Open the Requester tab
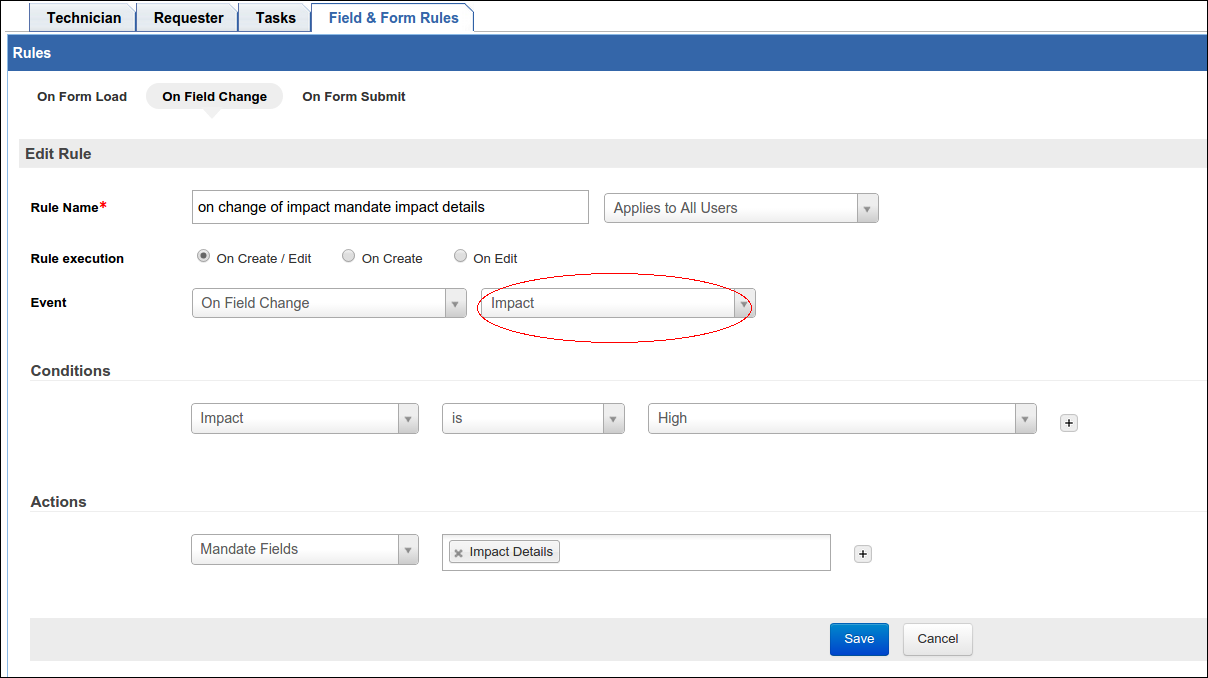 pyautogui.click(x=188, y=17)
